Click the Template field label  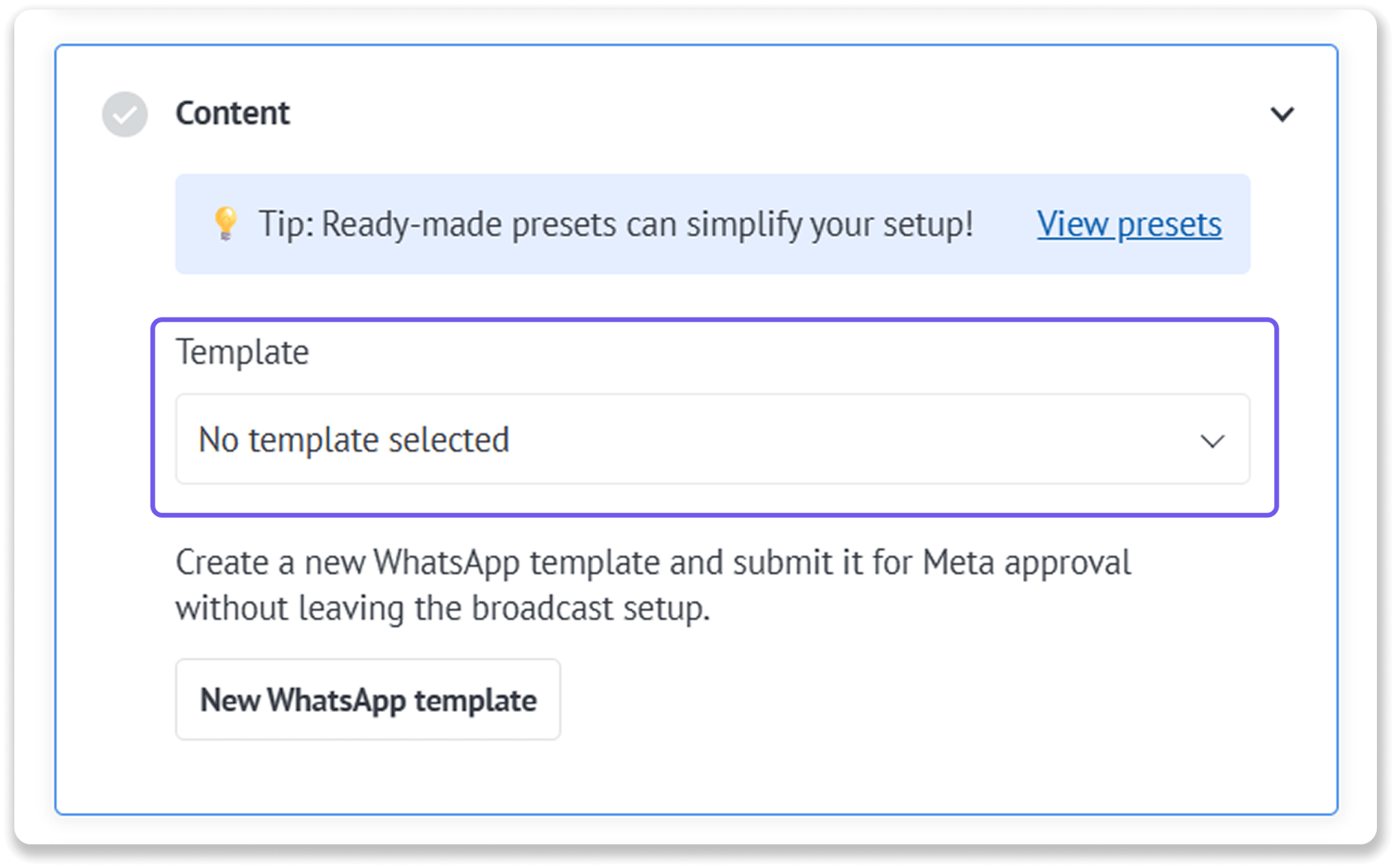(243, 352)
